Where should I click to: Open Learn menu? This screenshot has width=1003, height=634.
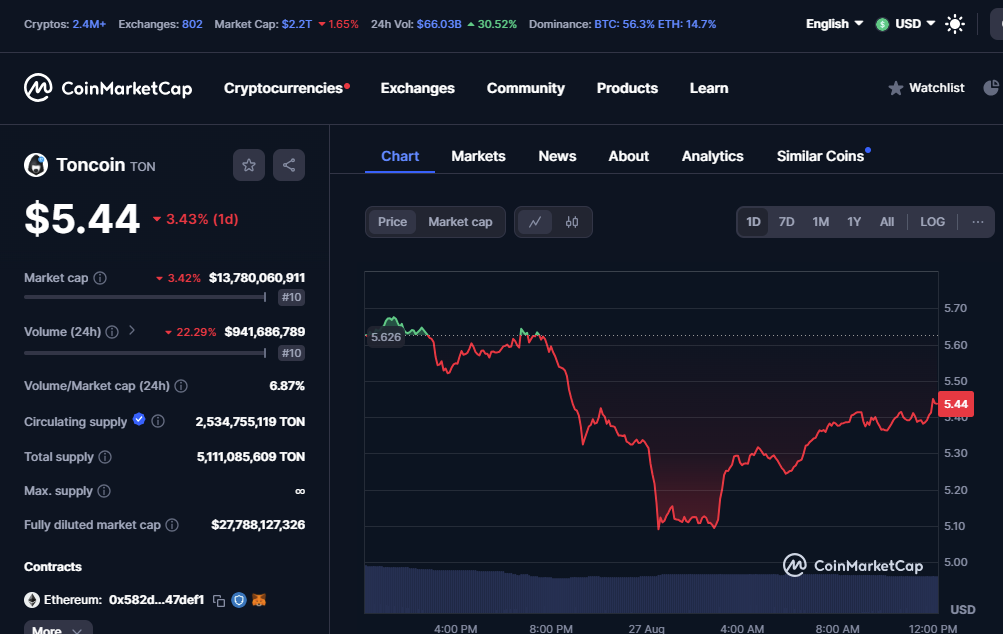point(709,88)
